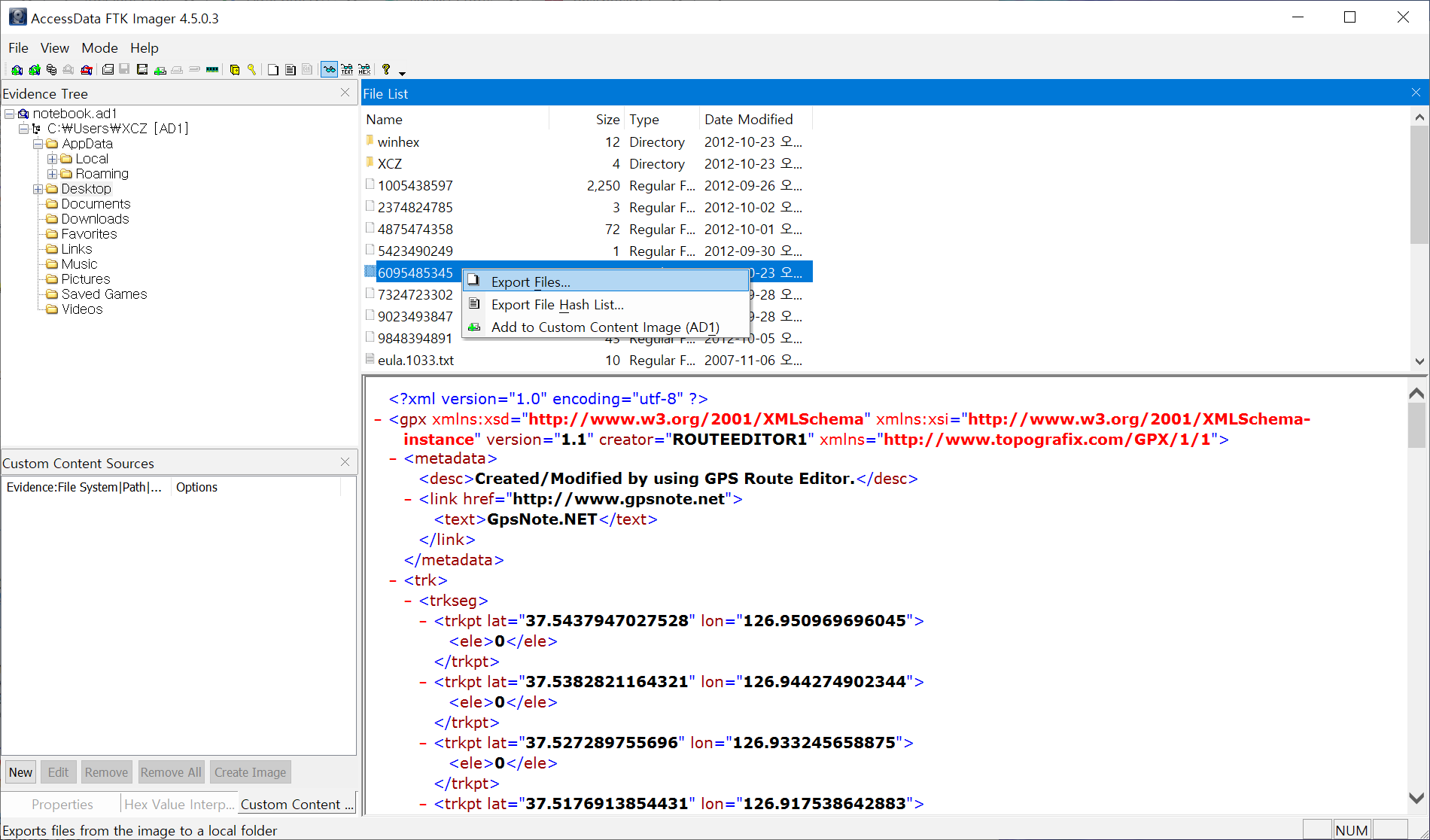
Task: Click the Remove All button
Action: pyautogui.click(x=171, y=772)
